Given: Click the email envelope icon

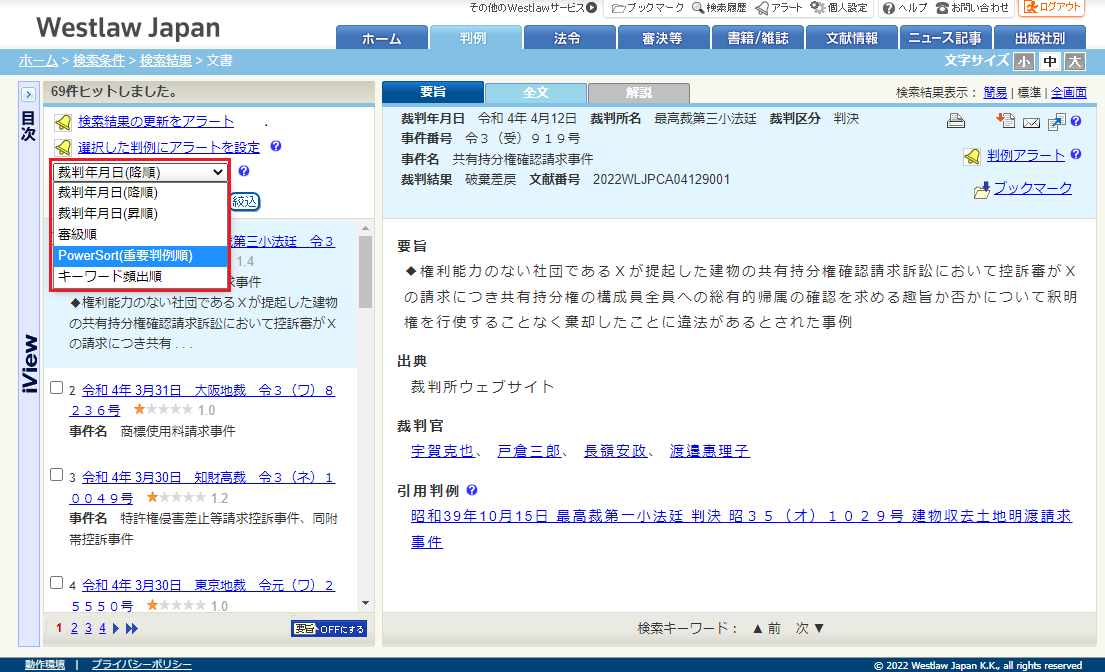Looking at the screenshot, I should pyautogui.click(x=1031, y=123).
